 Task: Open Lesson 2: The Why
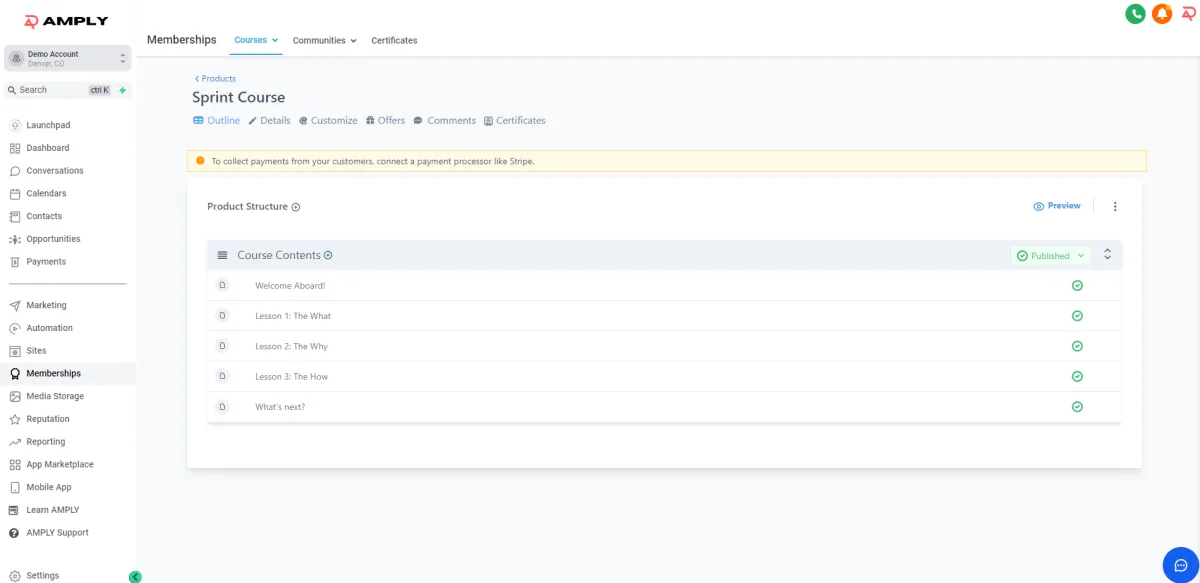point(291,346)
